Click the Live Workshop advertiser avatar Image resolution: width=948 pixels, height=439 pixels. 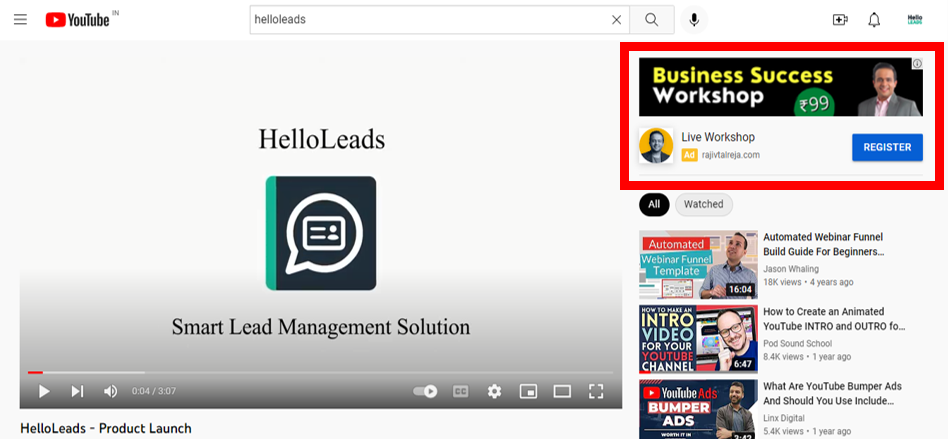(656, 145)
